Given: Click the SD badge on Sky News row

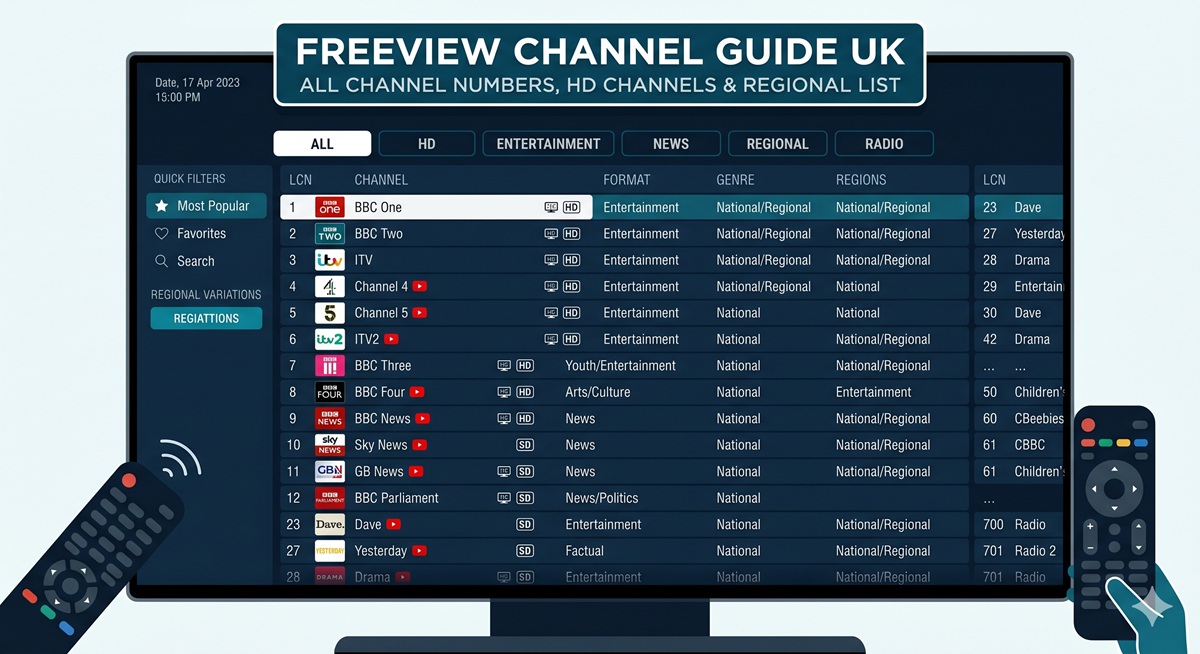Looking at the screenshot, I should (x=525, y=445).
